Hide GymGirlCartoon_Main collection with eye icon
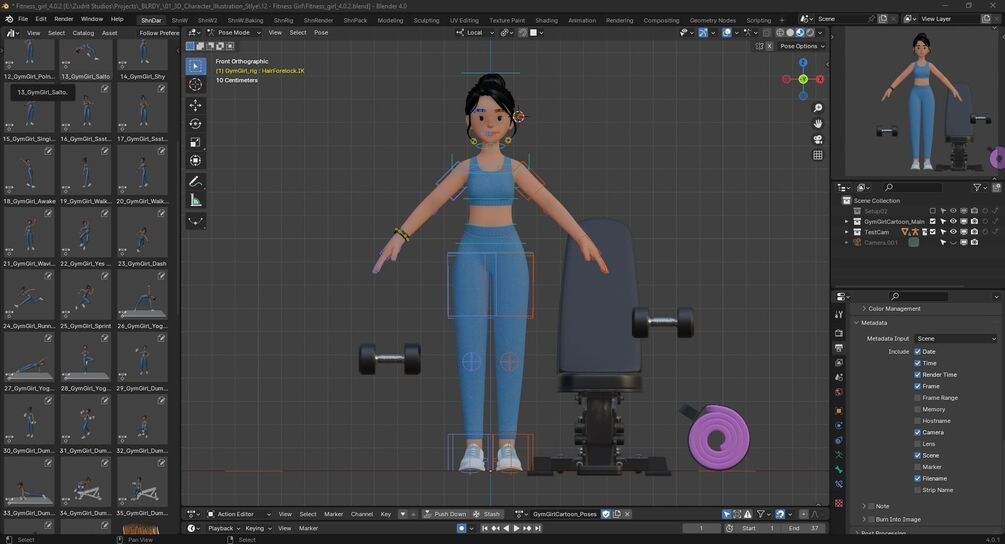 tap(953, 221)
